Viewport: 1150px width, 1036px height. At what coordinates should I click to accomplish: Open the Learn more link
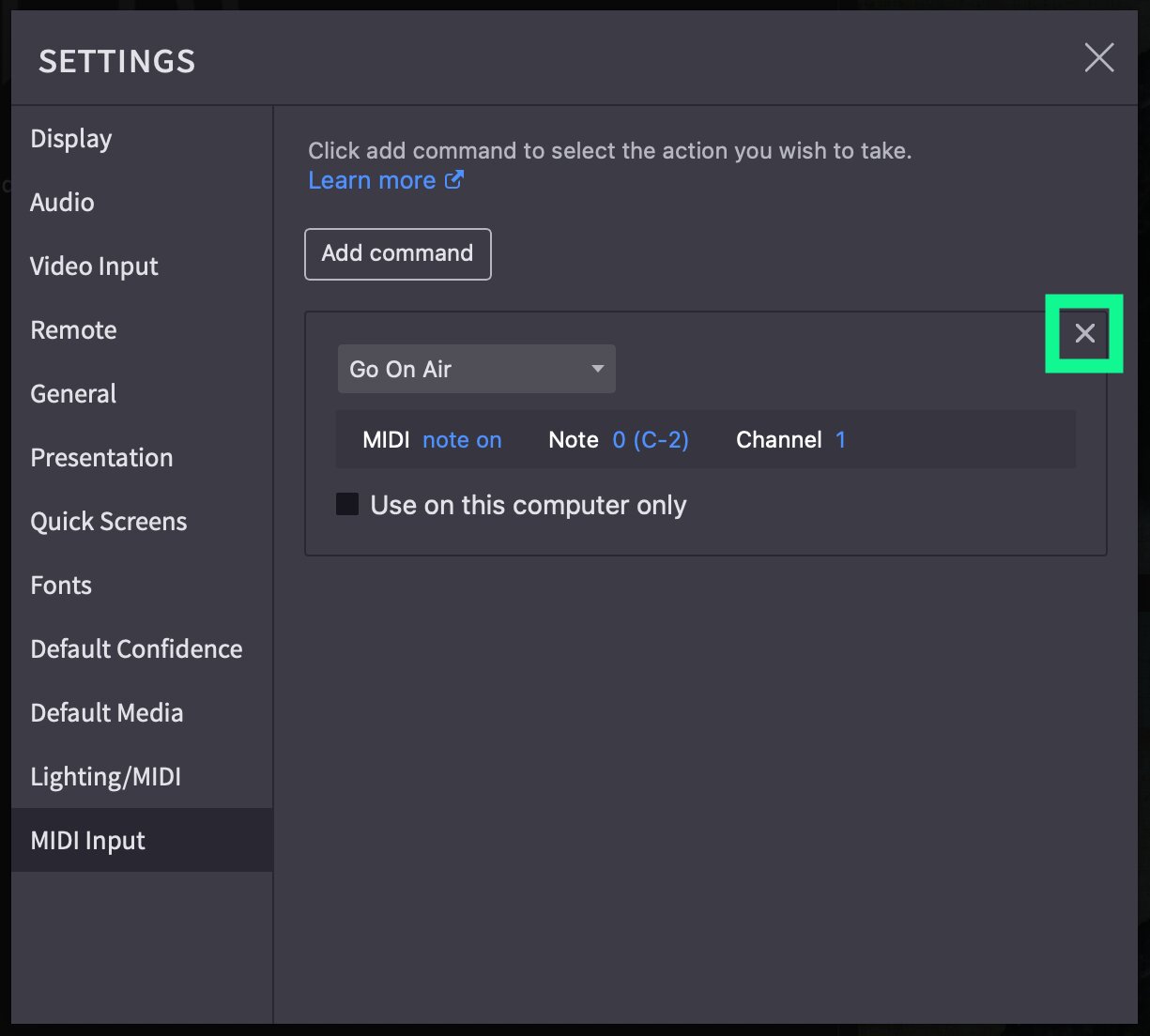[386, 180]
